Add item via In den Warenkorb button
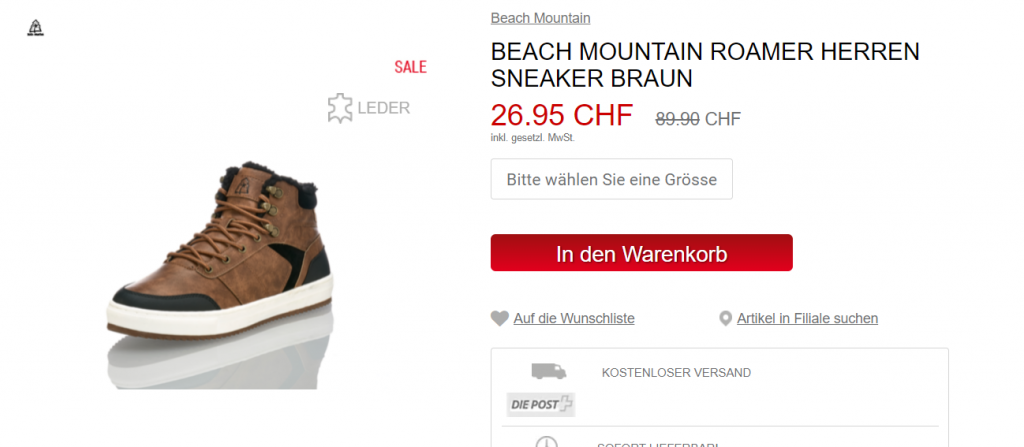This screenshot has height=447, width=1024. coord(641,253)
